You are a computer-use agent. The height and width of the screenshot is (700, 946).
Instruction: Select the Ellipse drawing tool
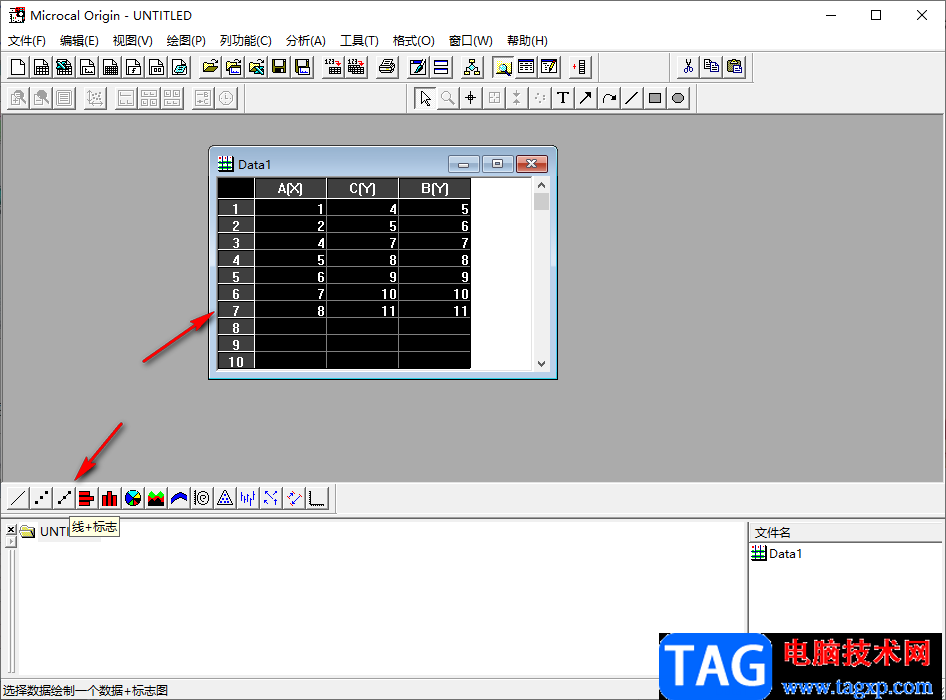coord(678,98)
